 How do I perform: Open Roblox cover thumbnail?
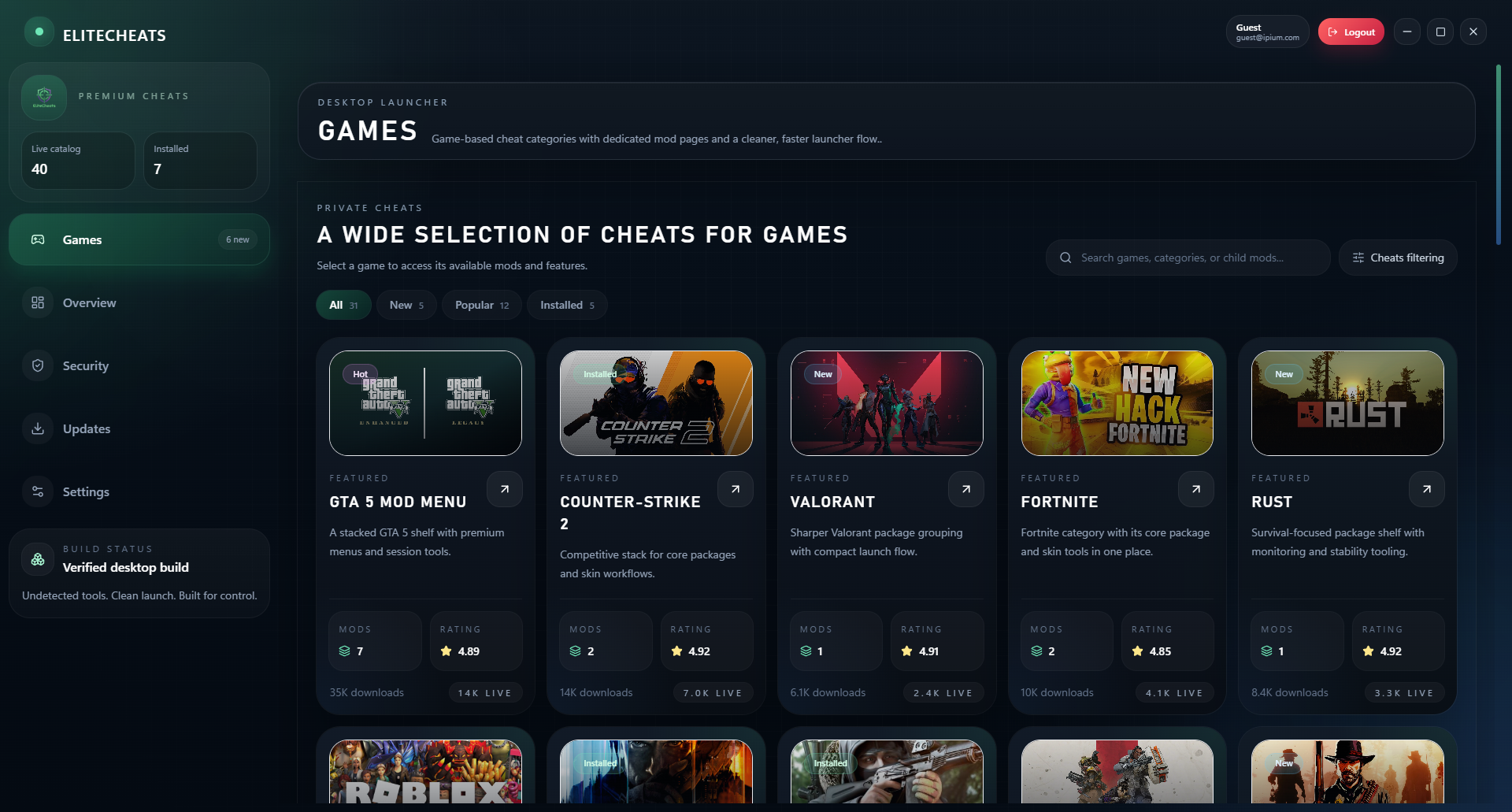(x=425, y=772)
